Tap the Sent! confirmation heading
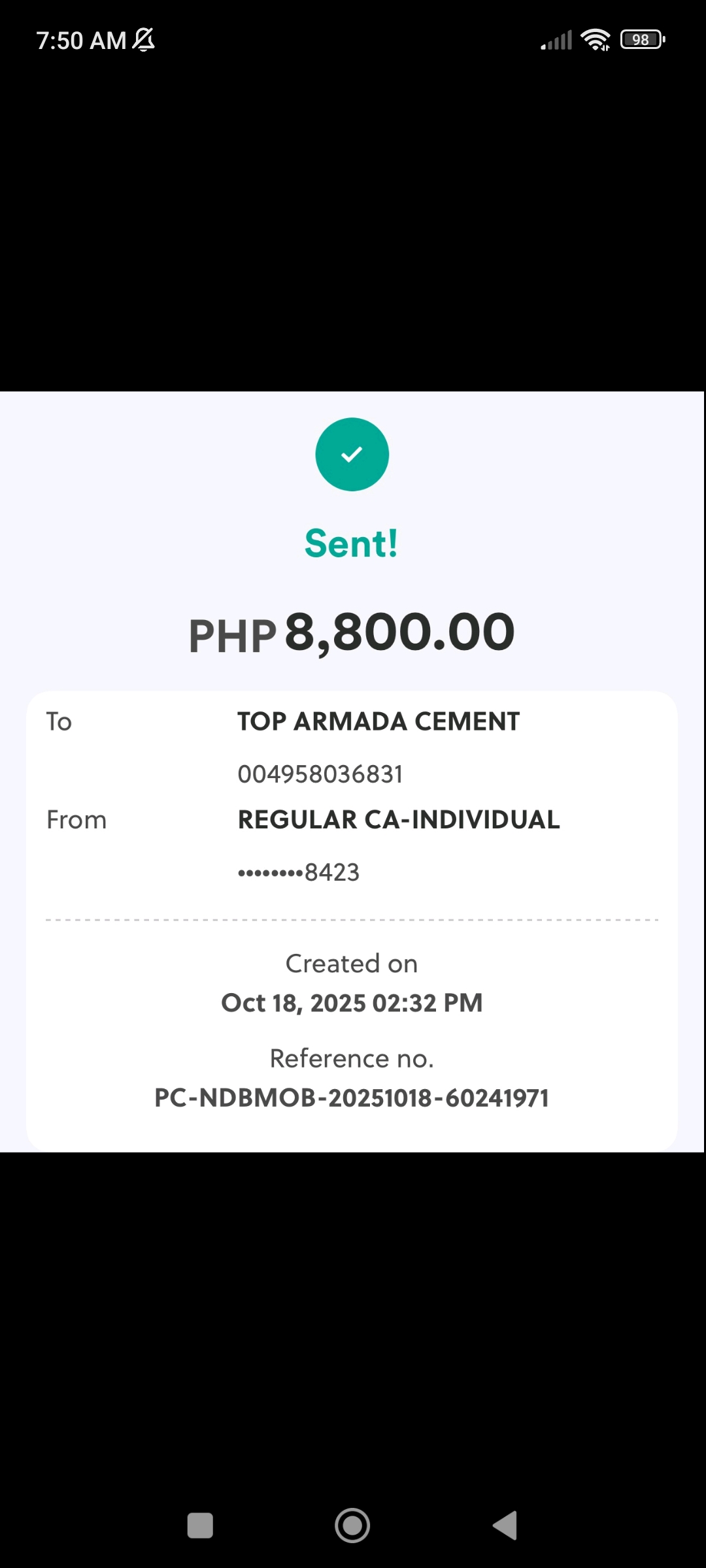 coord(352,544)
